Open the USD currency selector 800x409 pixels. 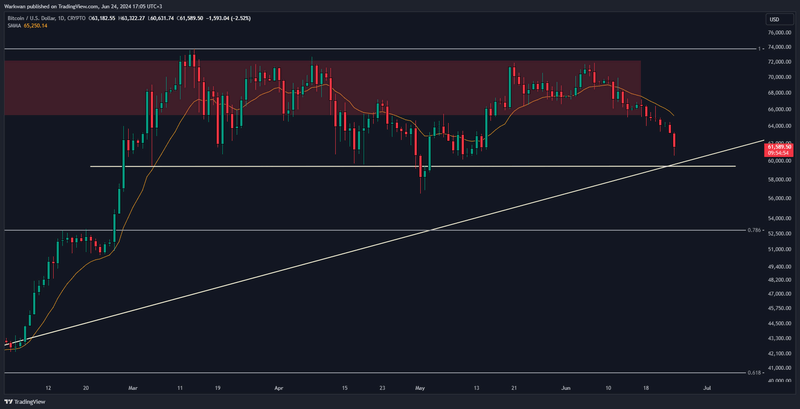774,20
